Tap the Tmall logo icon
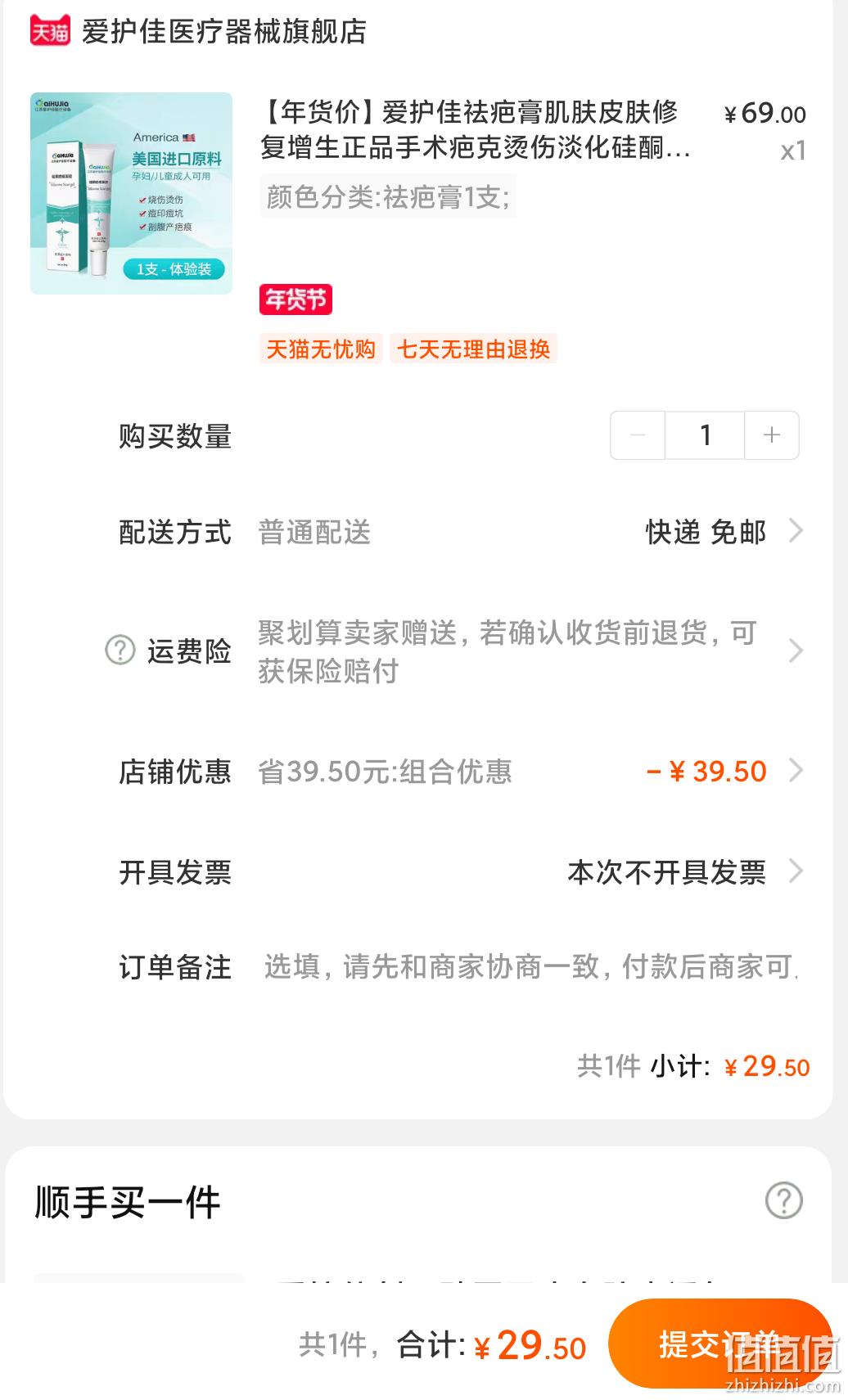 (50, 31)
